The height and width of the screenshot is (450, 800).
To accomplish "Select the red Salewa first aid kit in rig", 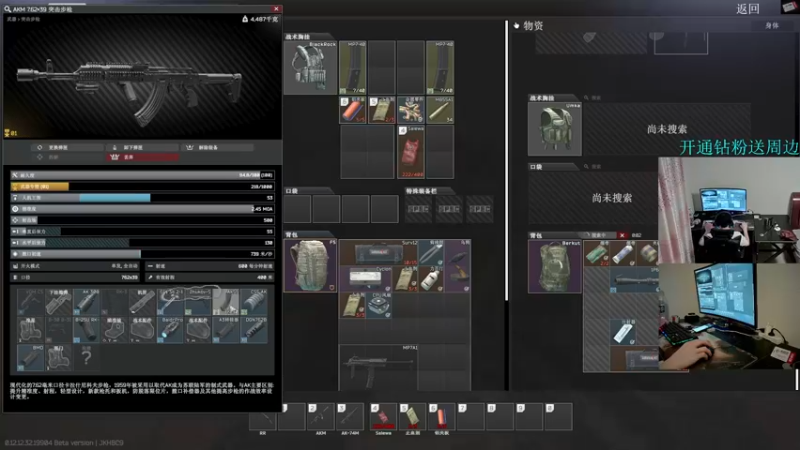I will 411,152.
